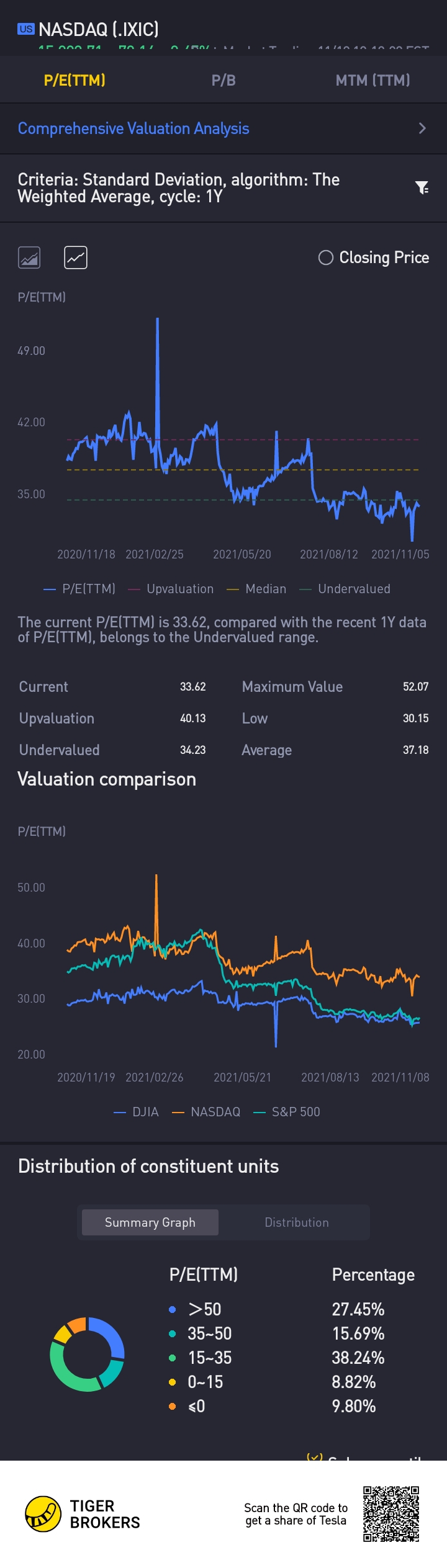447x1568 pixels.
Task: Click the NASDAQ legend entry
Action: click(206, 1112)
